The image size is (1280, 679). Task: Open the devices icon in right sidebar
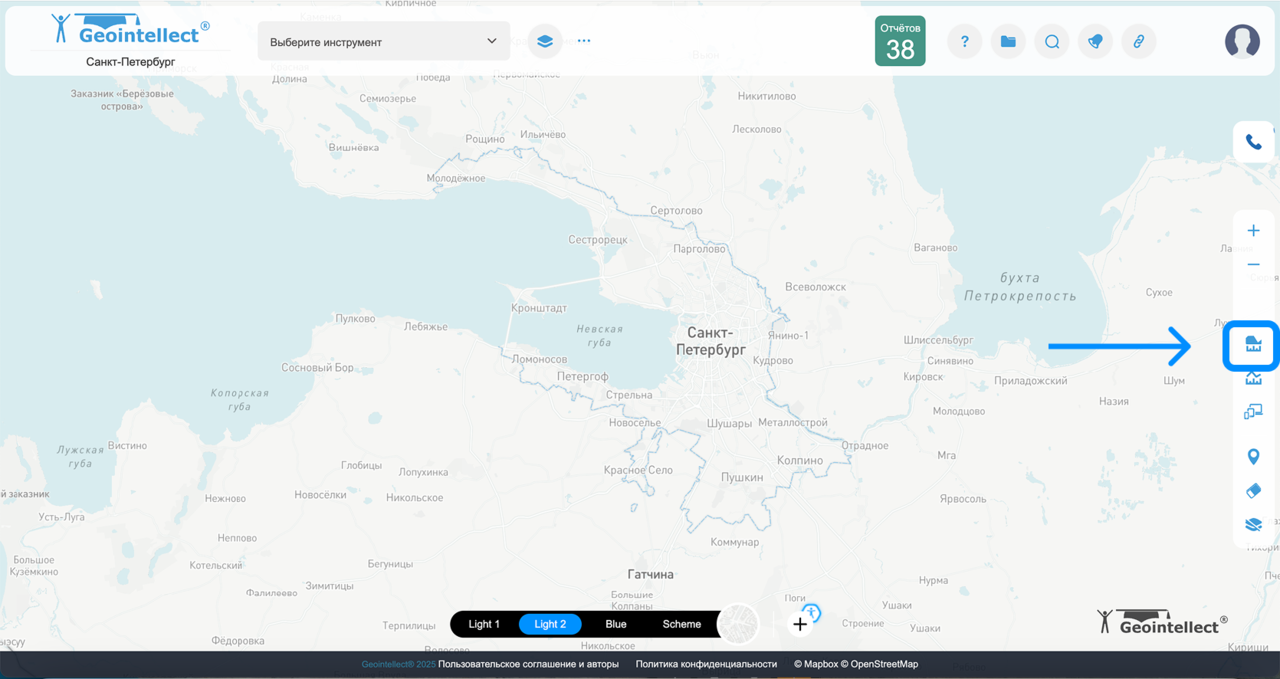click(1253, 411)
